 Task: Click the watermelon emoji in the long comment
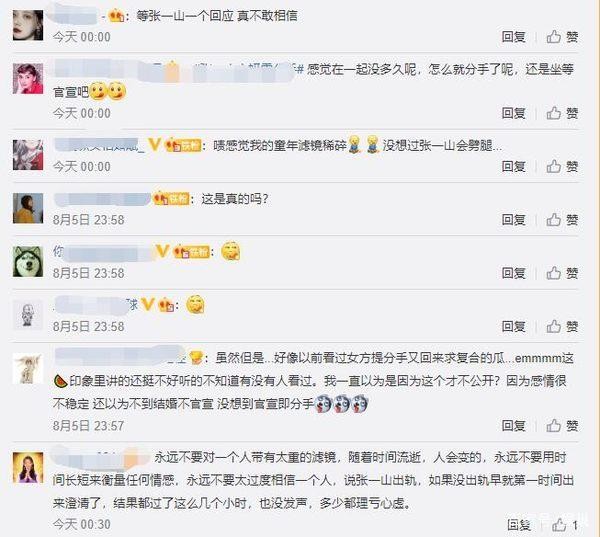[x=60, y=381]
